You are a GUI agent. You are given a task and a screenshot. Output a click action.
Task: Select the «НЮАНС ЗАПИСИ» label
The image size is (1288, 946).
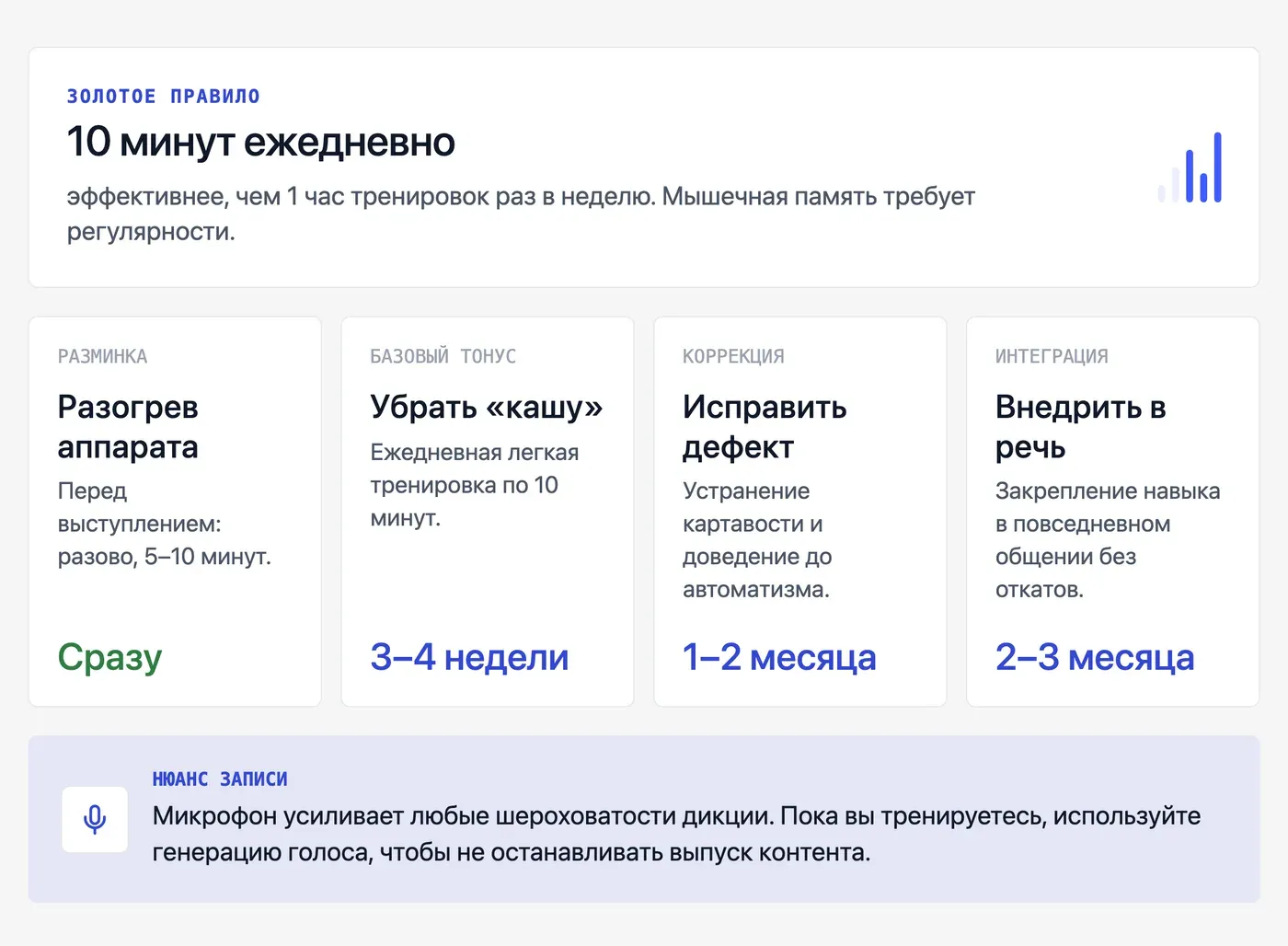220,779
